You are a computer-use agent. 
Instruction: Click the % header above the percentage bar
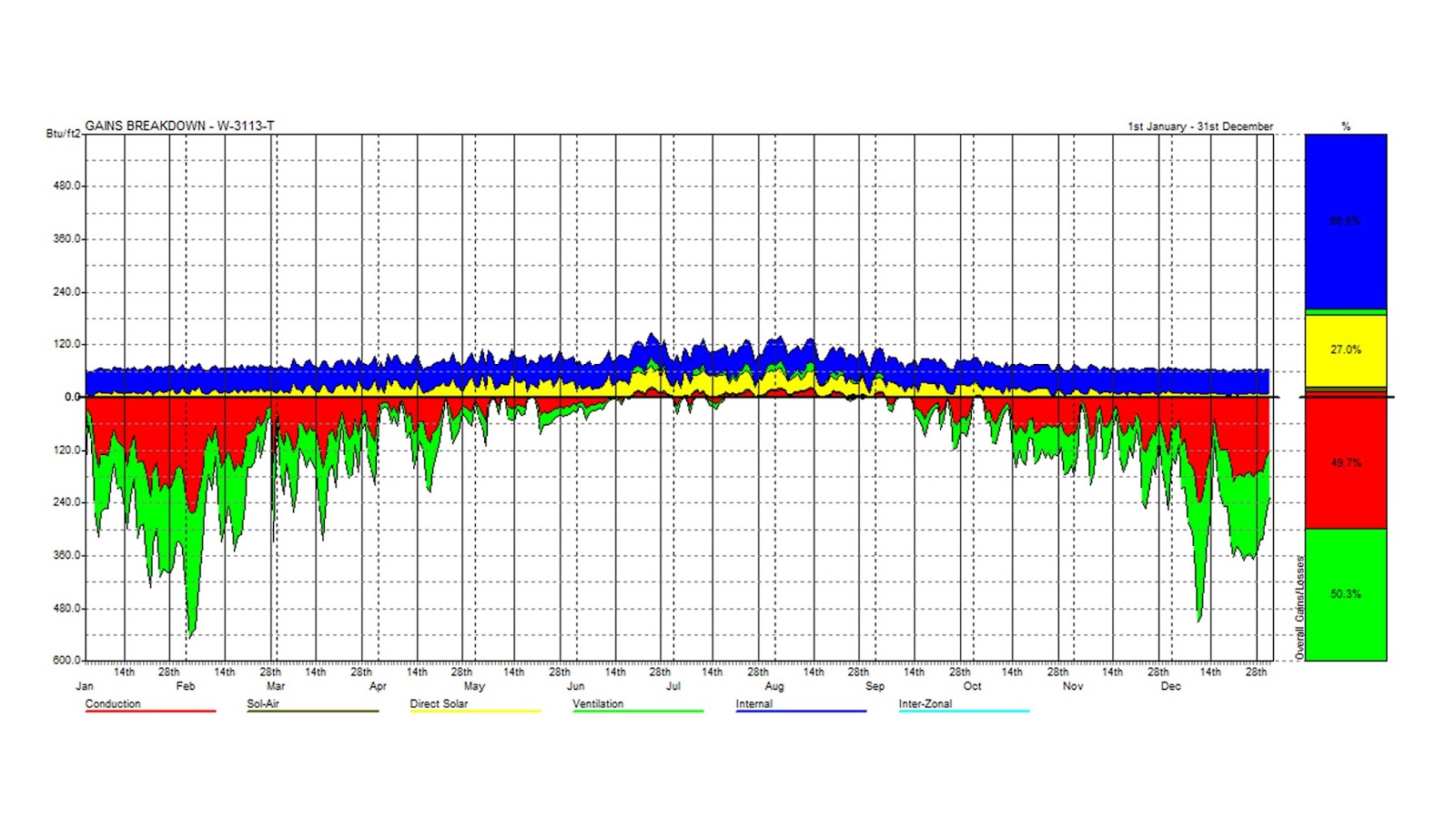pos(1346,126)
